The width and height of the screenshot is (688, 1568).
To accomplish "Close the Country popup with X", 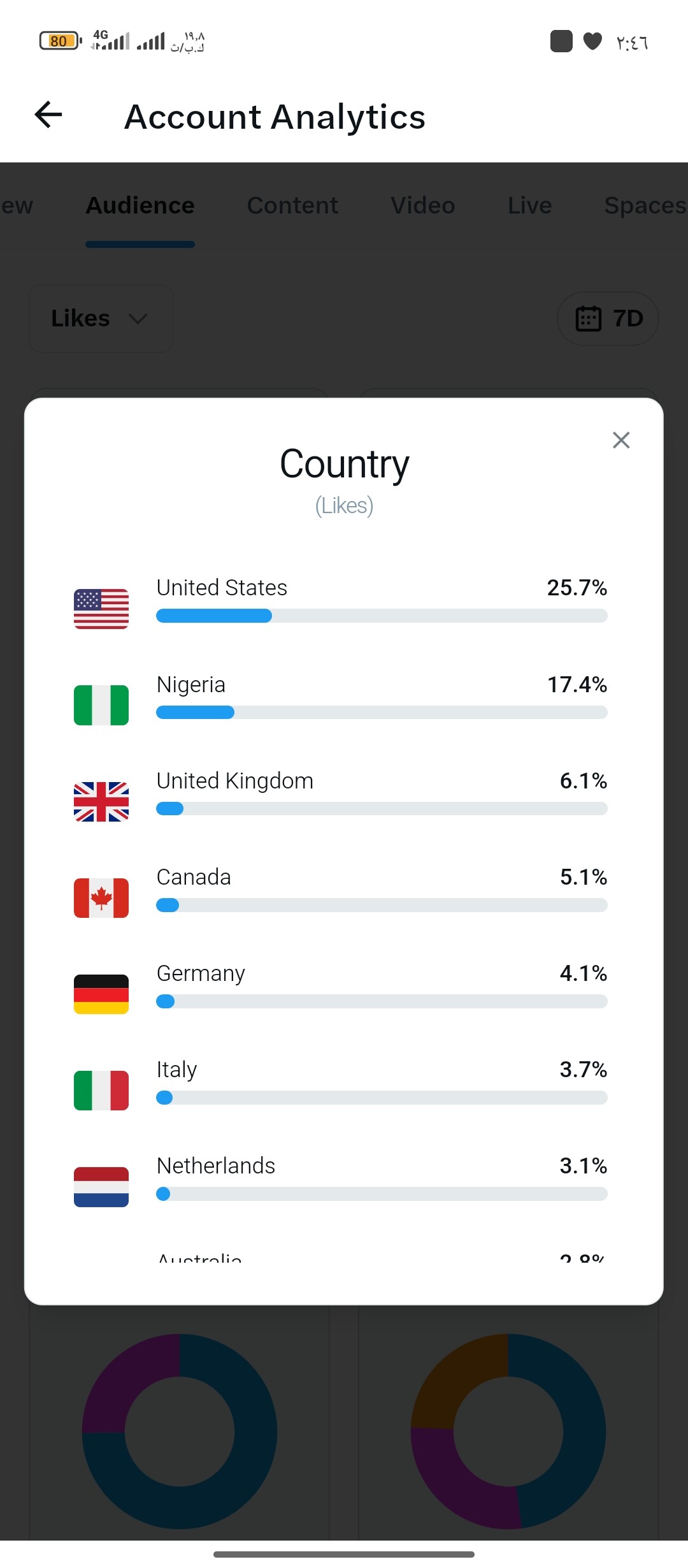I will tap(620, 440).
